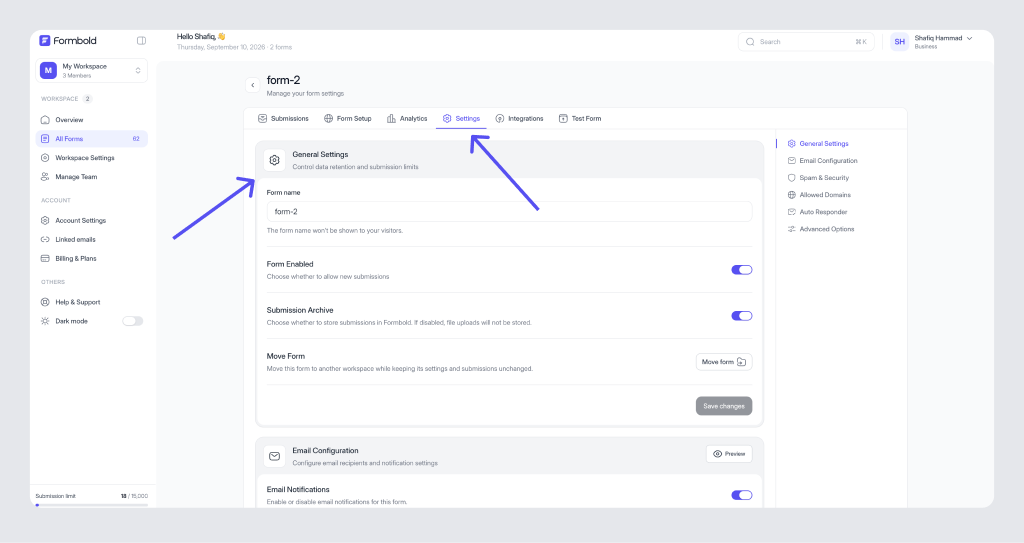Select the Settings tab
This screenshot has width=1024, height=543.
point(461,118)
